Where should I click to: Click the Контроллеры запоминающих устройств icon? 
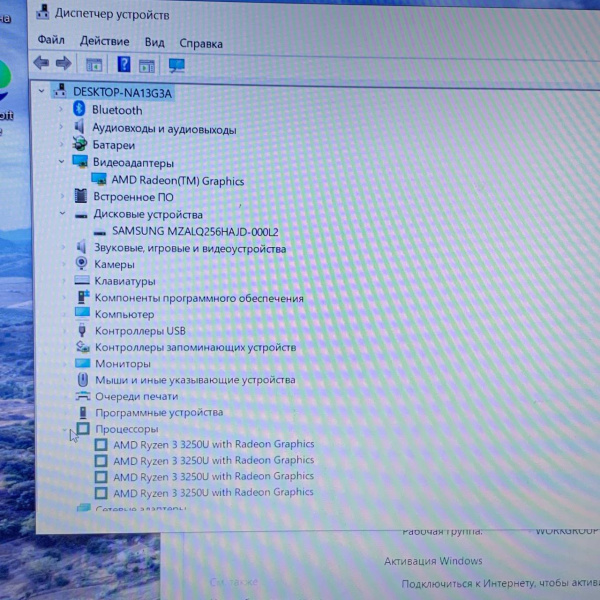(x=83, y=347)
